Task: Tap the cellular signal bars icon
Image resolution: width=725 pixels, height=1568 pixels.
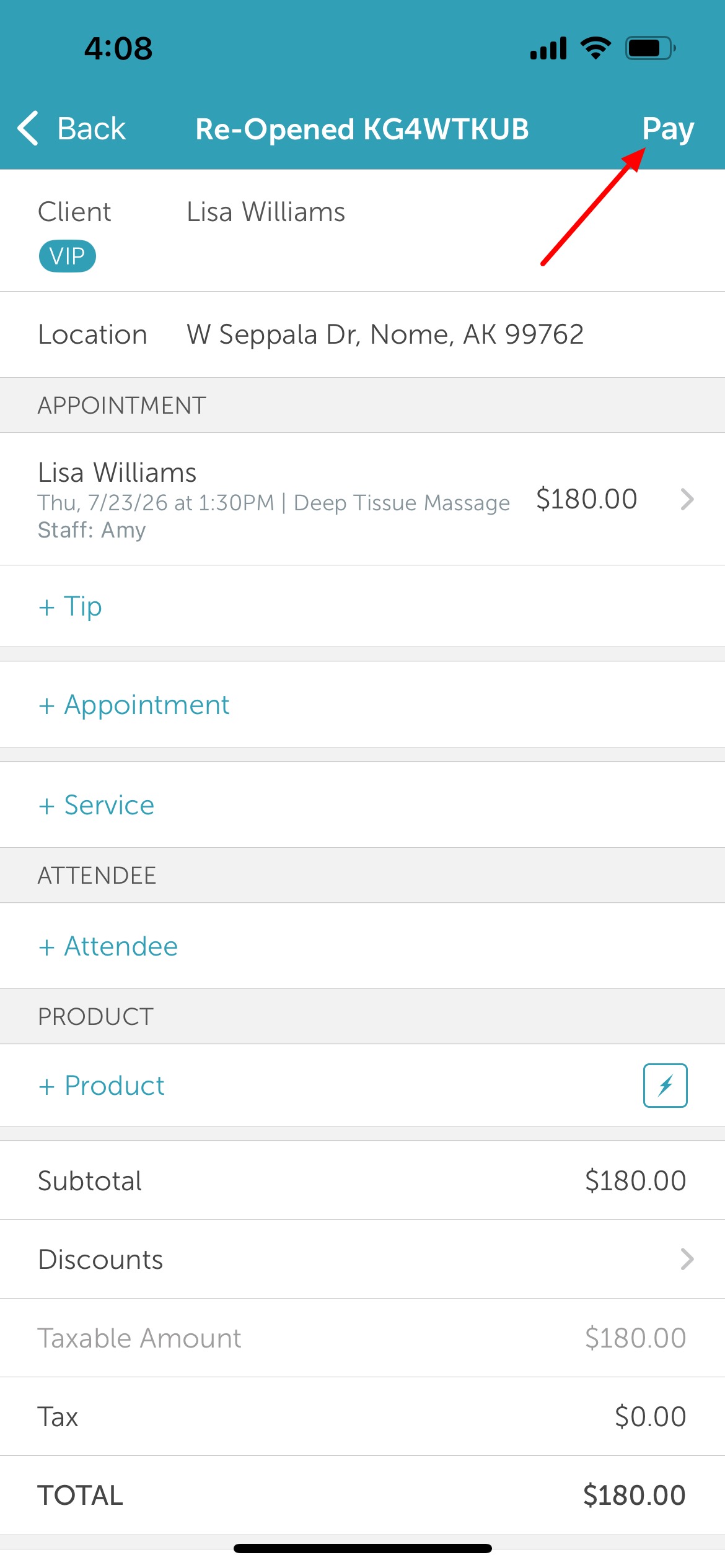Action: 548,48
